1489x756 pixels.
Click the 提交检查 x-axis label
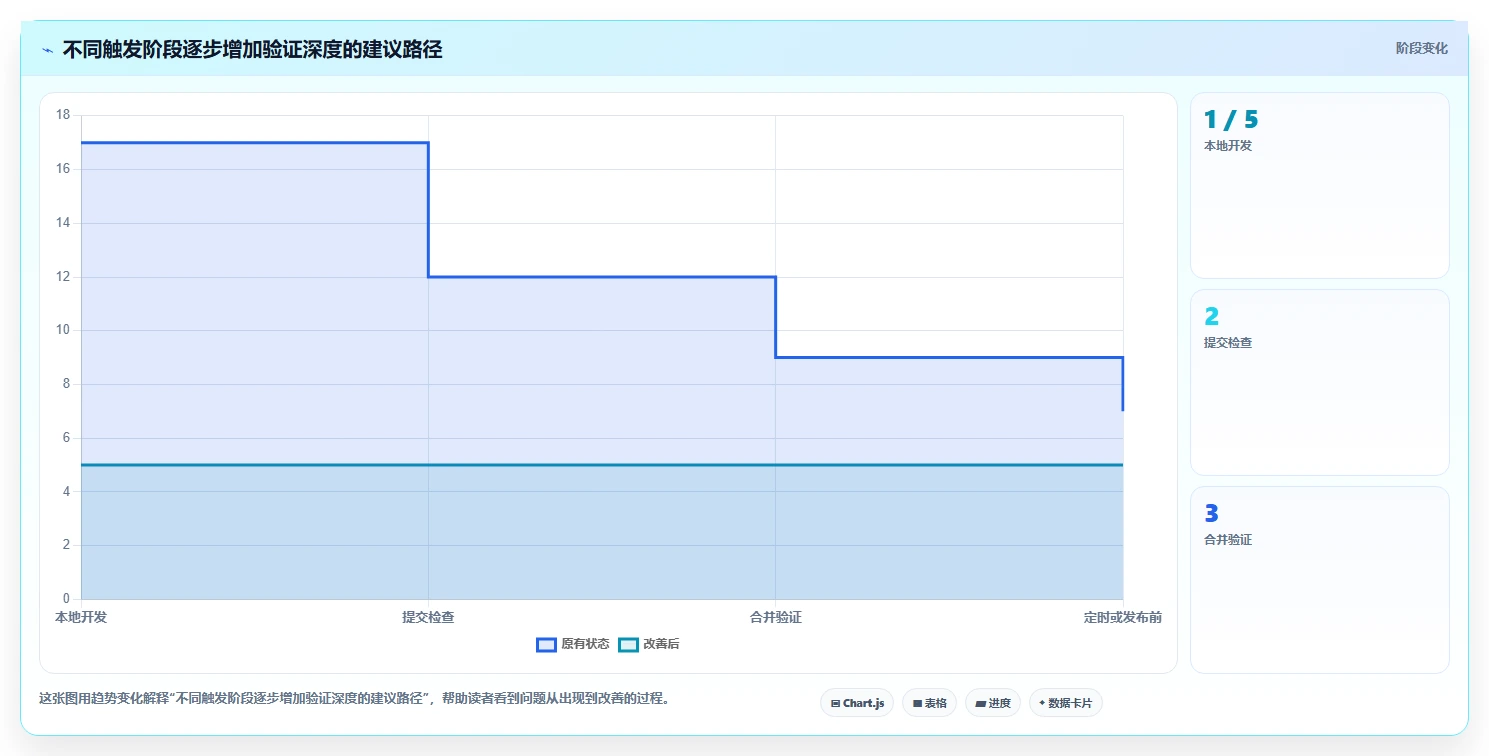coord(428,617)
